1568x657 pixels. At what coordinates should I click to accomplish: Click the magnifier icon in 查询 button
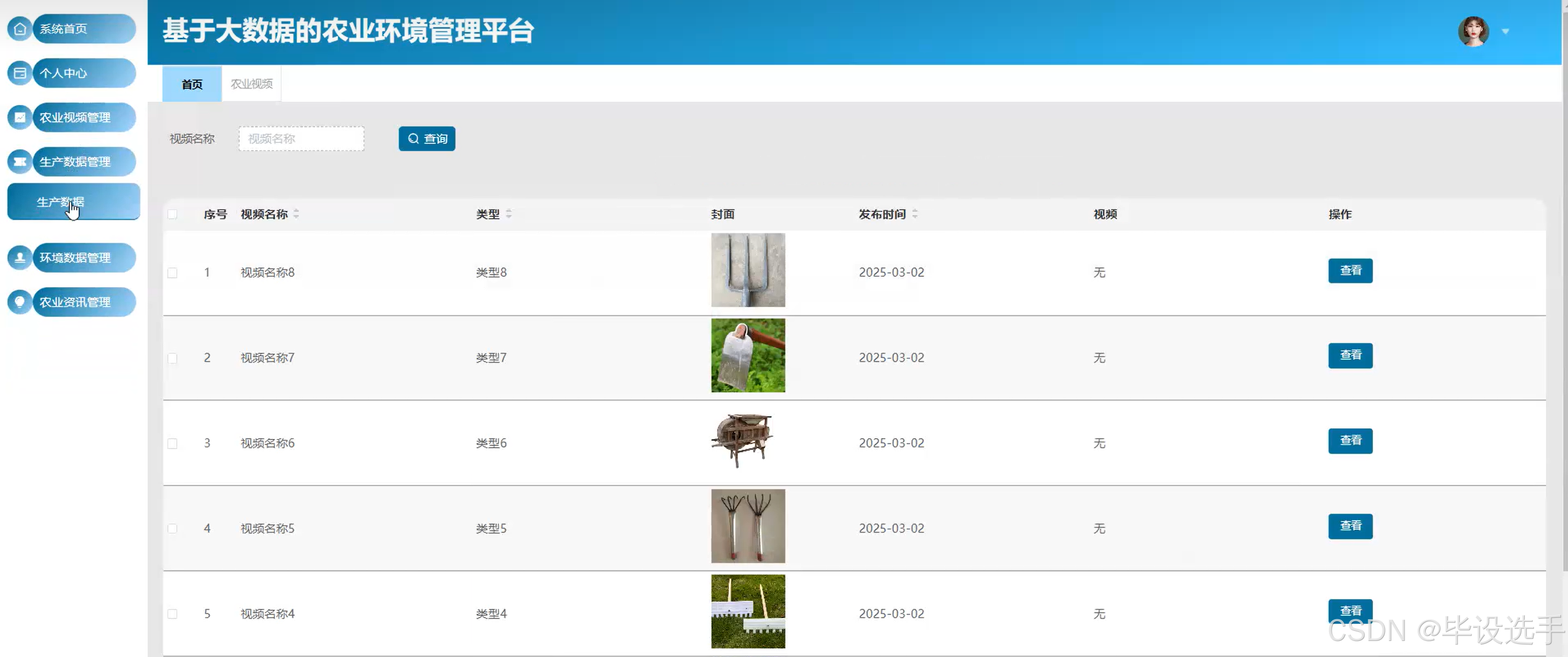click(413, 138)
